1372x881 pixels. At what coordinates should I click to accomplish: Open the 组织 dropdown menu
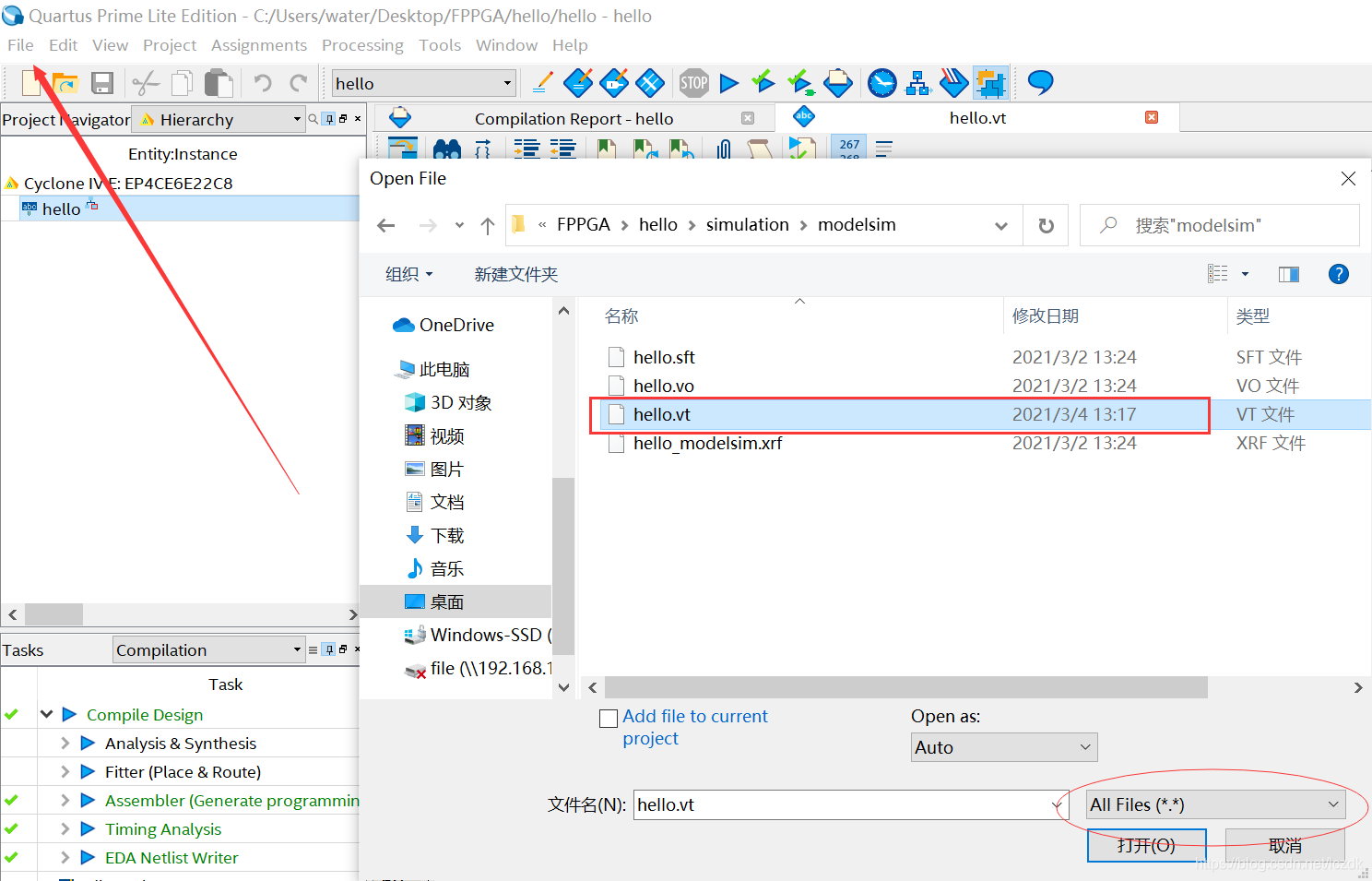coord(408,274)
